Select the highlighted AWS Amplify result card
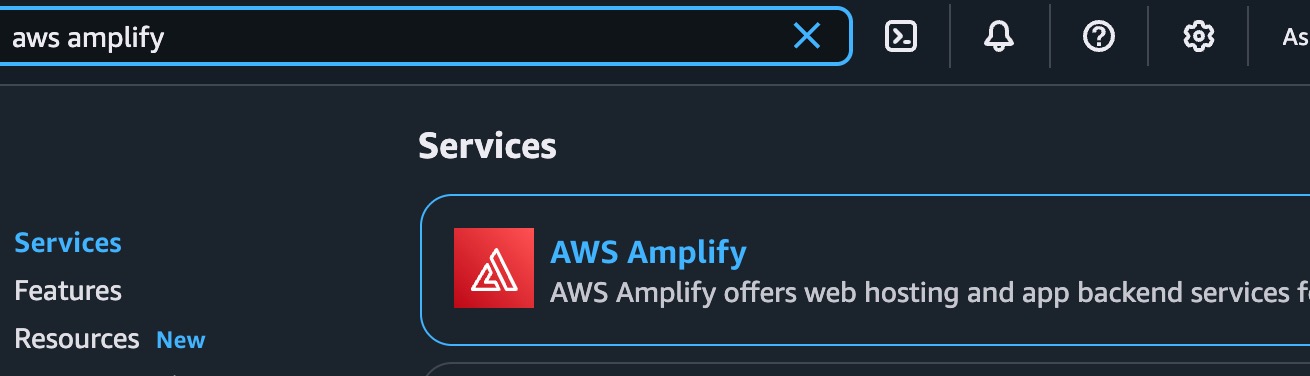Screen dimensions: 1310x376 [865, 270]
